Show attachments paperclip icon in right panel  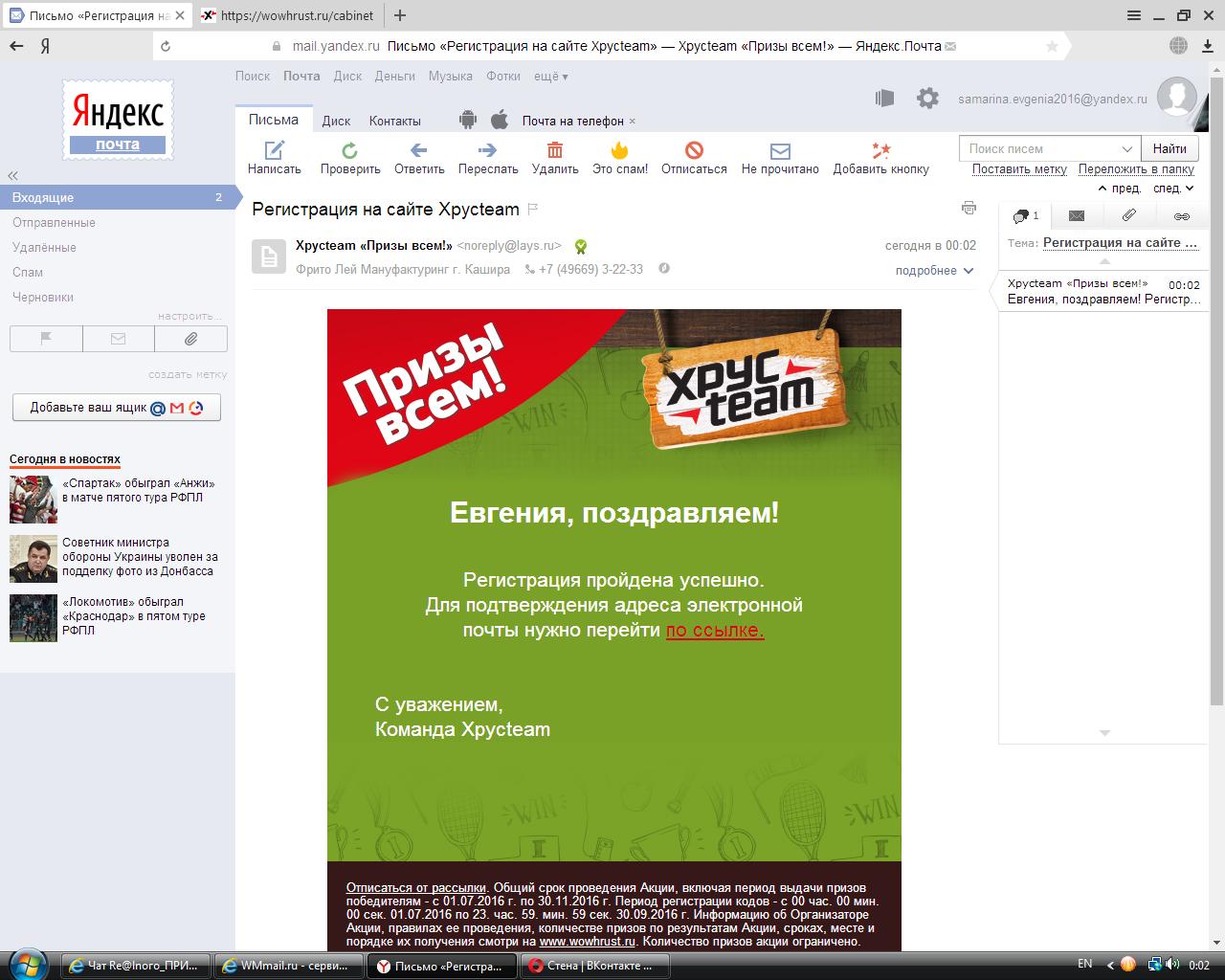(x=1129, y=215)
